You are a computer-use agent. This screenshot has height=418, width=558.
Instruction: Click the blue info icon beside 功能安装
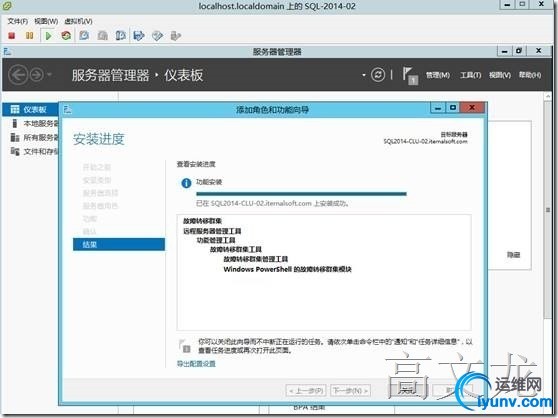click(186, 183)
